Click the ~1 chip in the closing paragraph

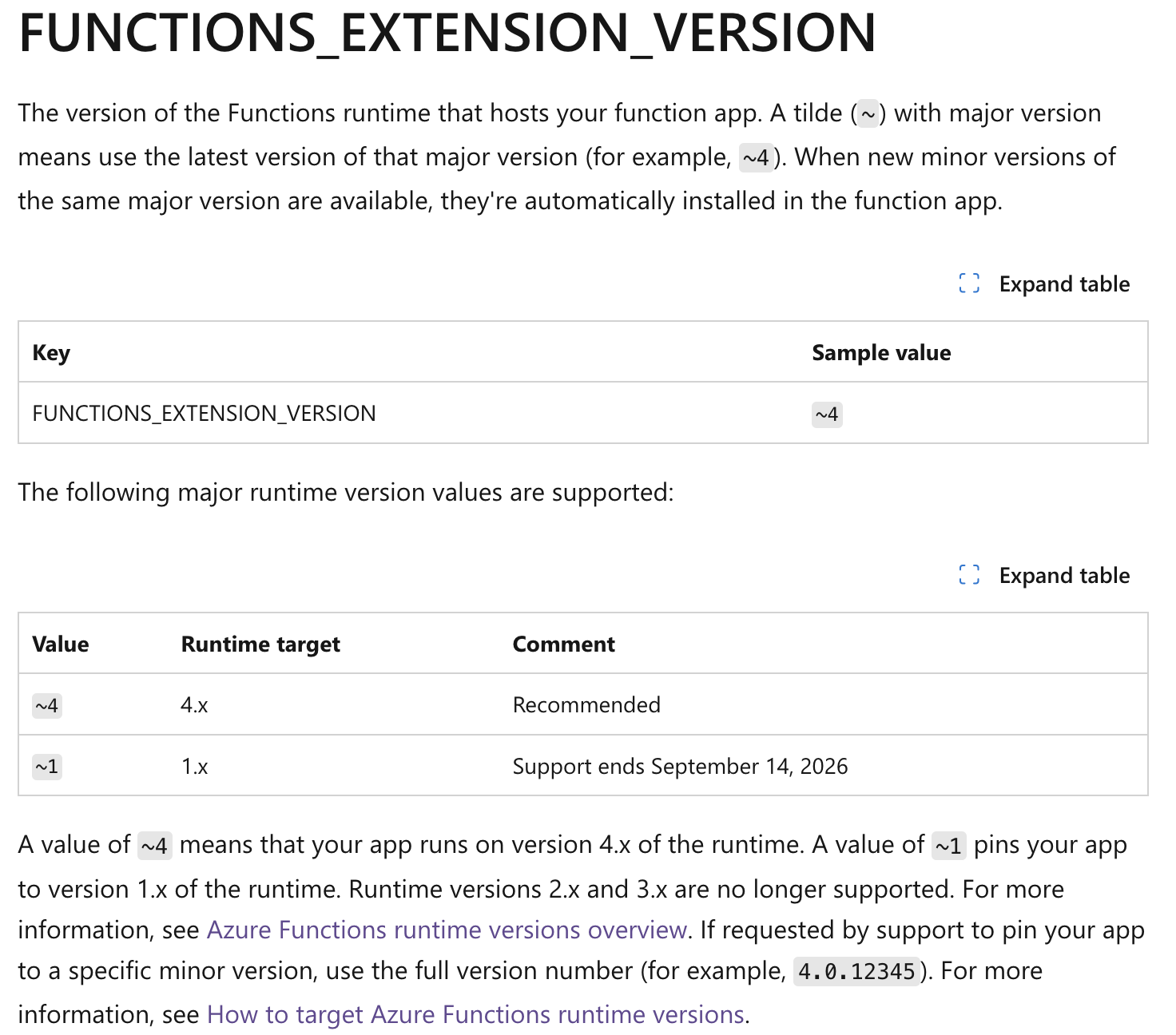click(x=948, y=845)
